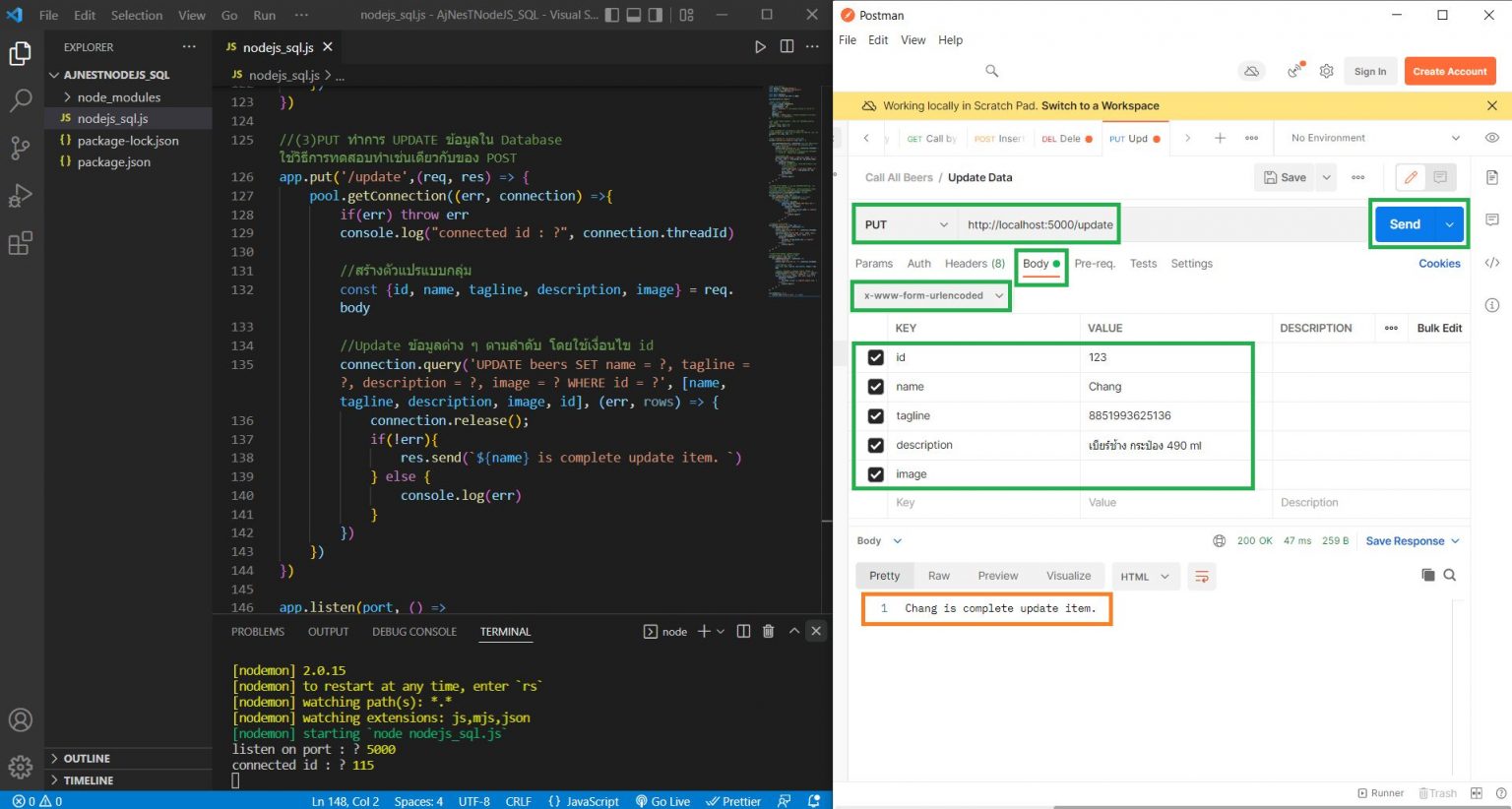Image resolution: width=1512 pixels, height=809 pixels.
Task: Copy response body with the copy icon
Action: pyautogui.click(x=1428, y=576)
